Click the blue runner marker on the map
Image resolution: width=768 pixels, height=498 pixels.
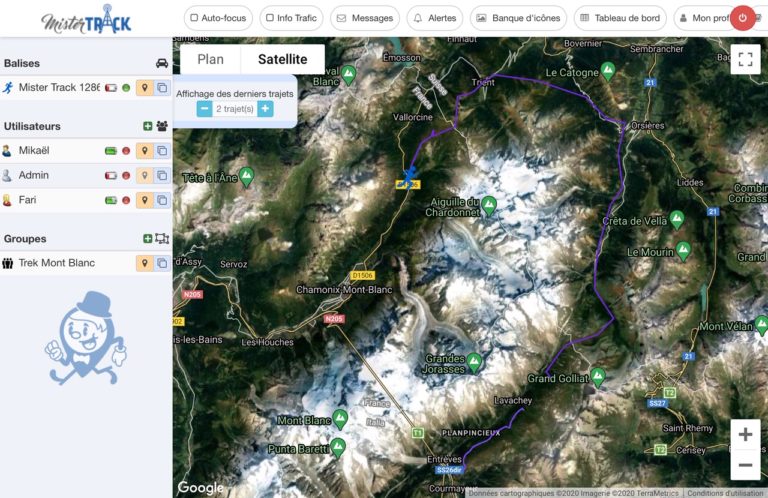tap(409, 176)
